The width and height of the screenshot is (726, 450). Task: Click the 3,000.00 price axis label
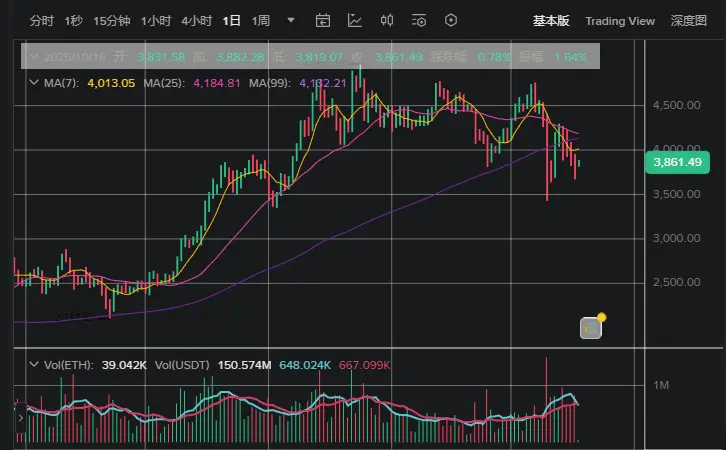coord(676,238)
